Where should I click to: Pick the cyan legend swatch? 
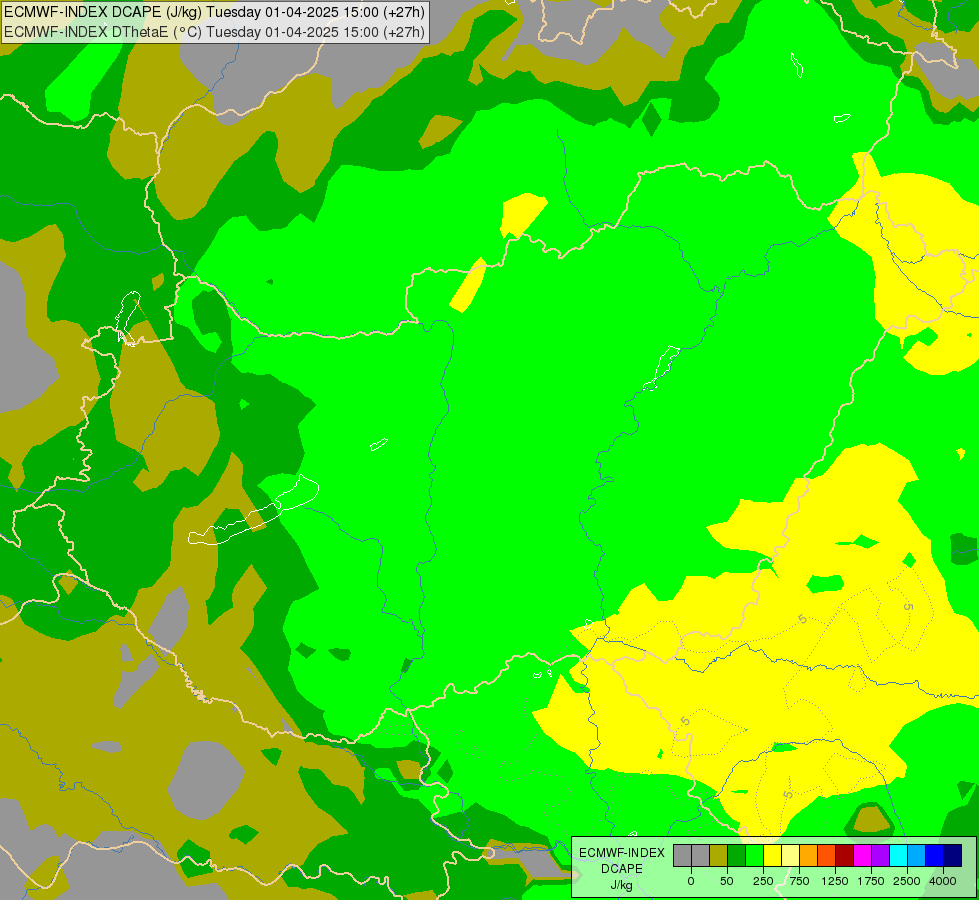898,856
